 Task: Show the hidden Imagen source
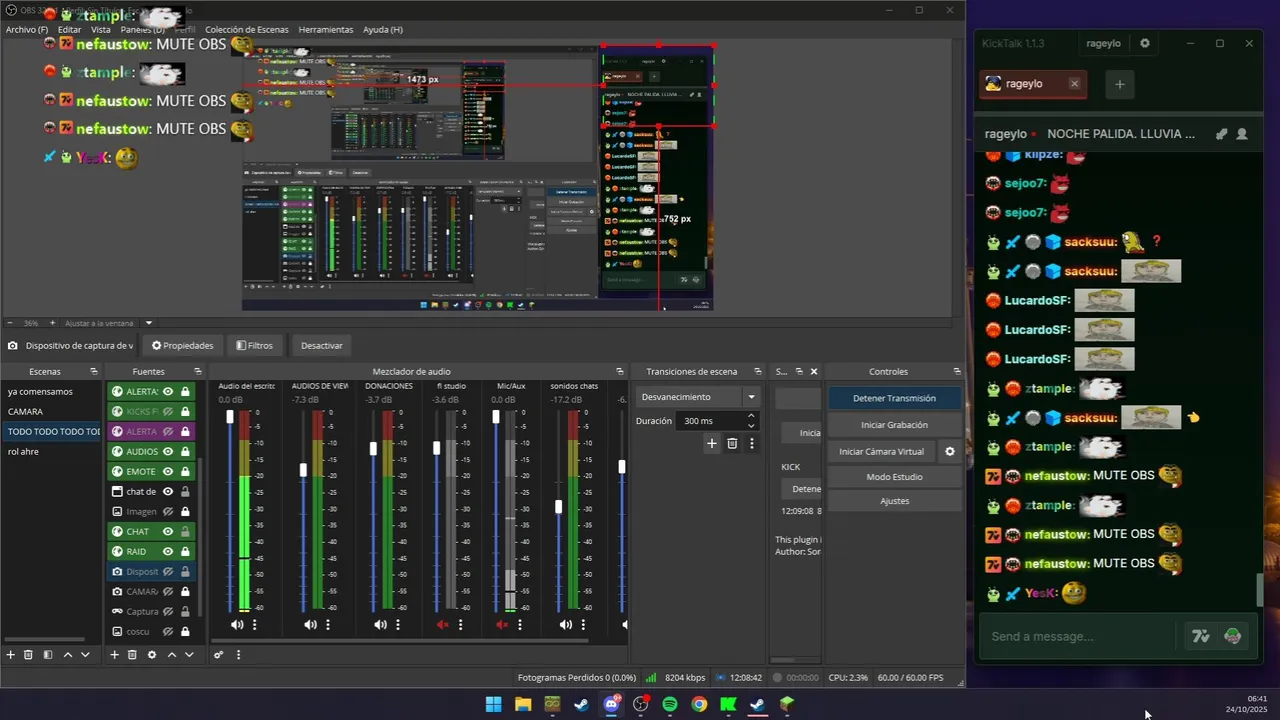(x=168, y=512)
